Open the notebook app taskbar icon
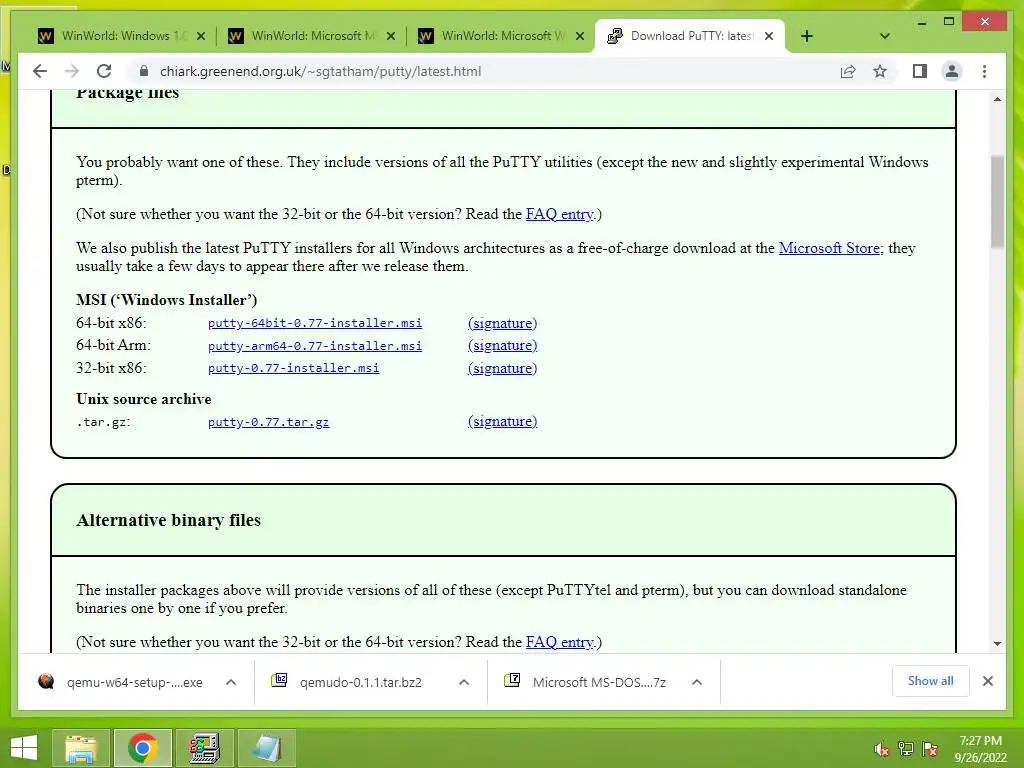The image size is (1024, 768). tap(266, 748)
